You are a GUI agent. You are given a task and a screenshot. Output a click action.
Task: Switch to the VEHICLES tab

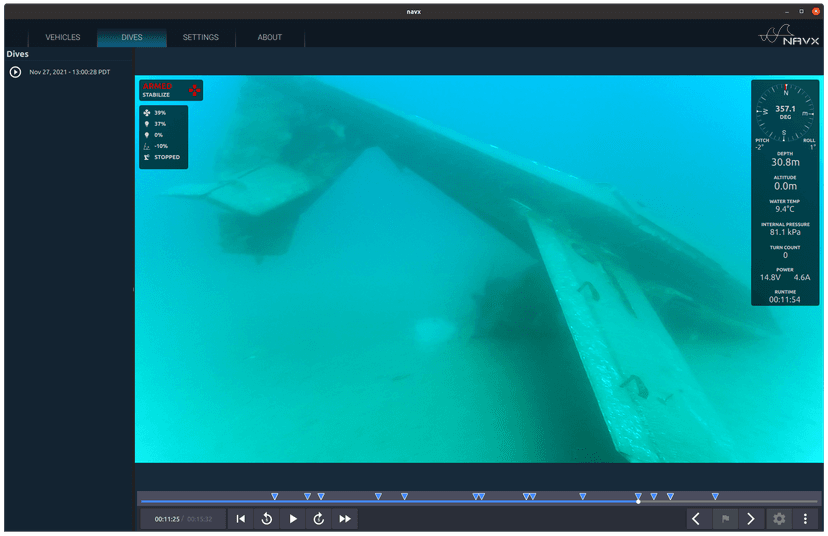click(x=63, y=37)
